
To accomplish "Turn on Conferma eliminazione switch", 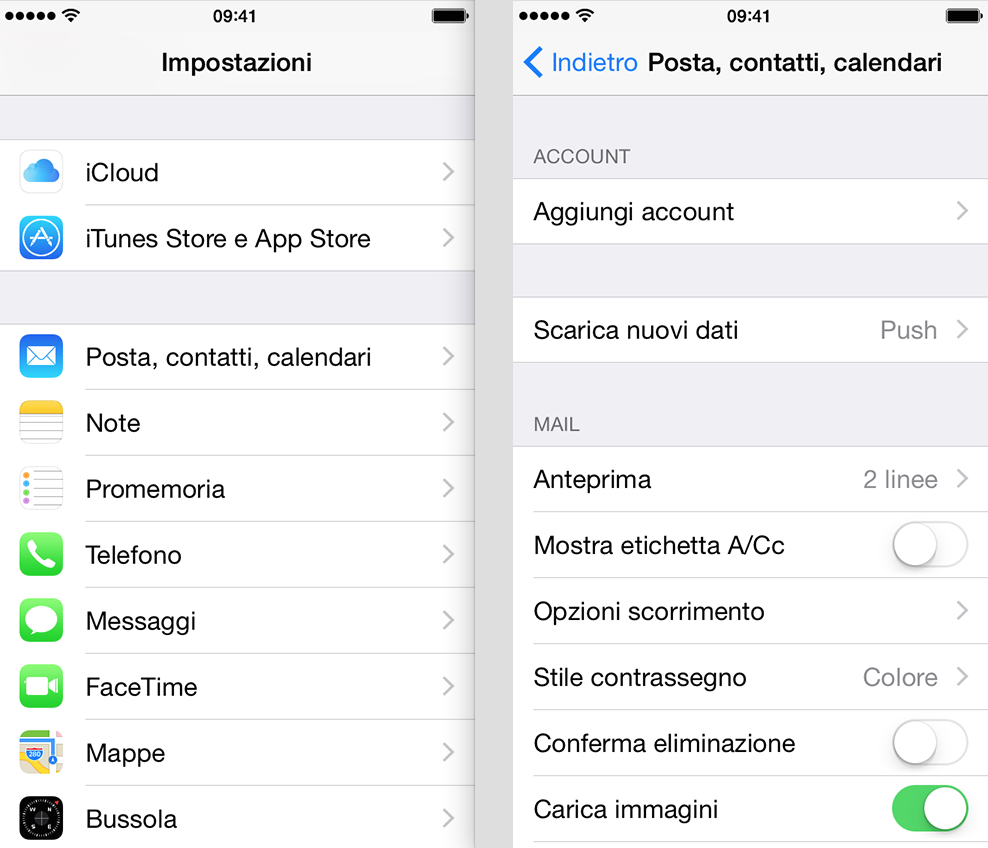I will click(929, 743).
